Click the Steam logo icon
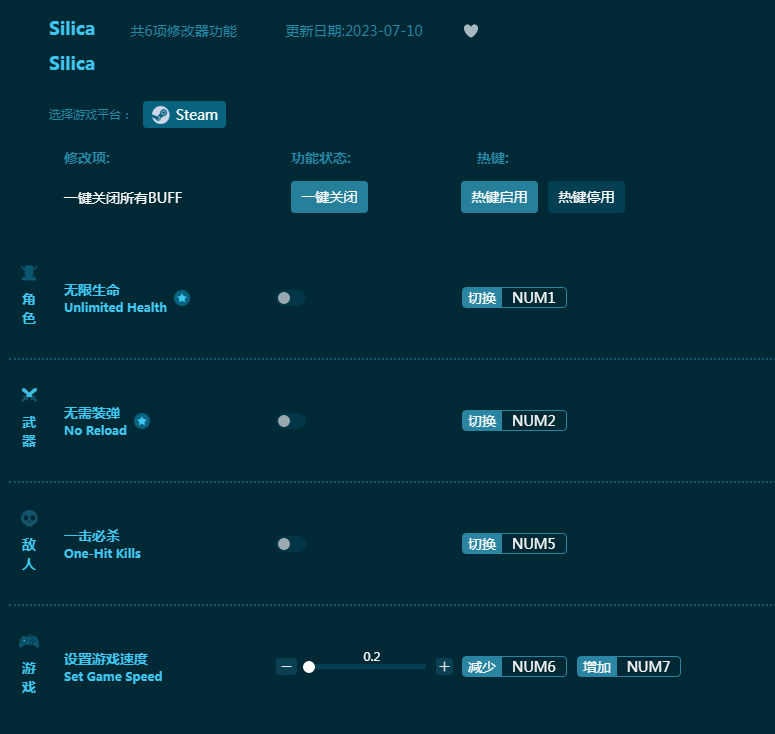The height and width of the screenshot is (734, 775). pyautogui.click(x=160, y=115)
